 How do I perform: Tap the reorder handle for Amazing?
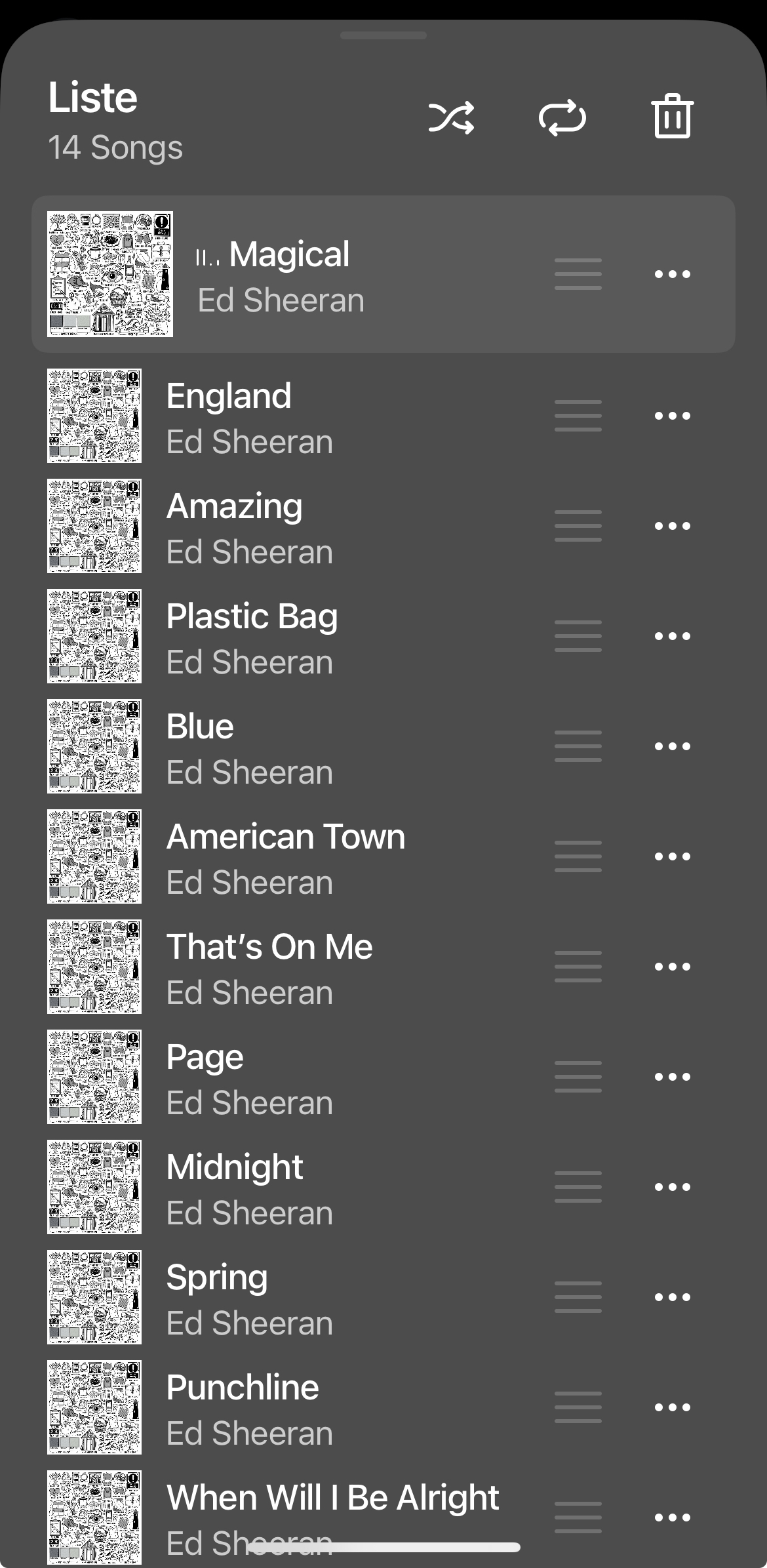pos(578,526)
